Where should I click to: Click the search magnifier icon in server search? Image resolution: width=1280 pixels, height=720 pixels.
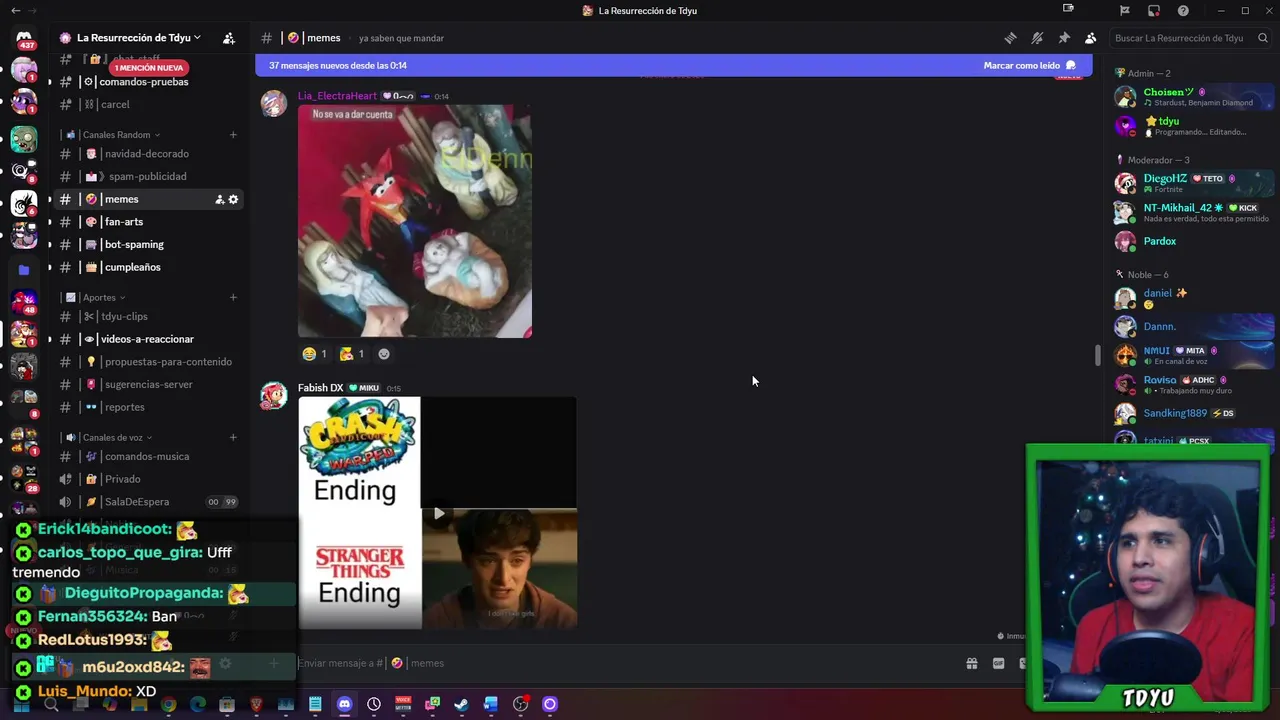point(1264,38)
